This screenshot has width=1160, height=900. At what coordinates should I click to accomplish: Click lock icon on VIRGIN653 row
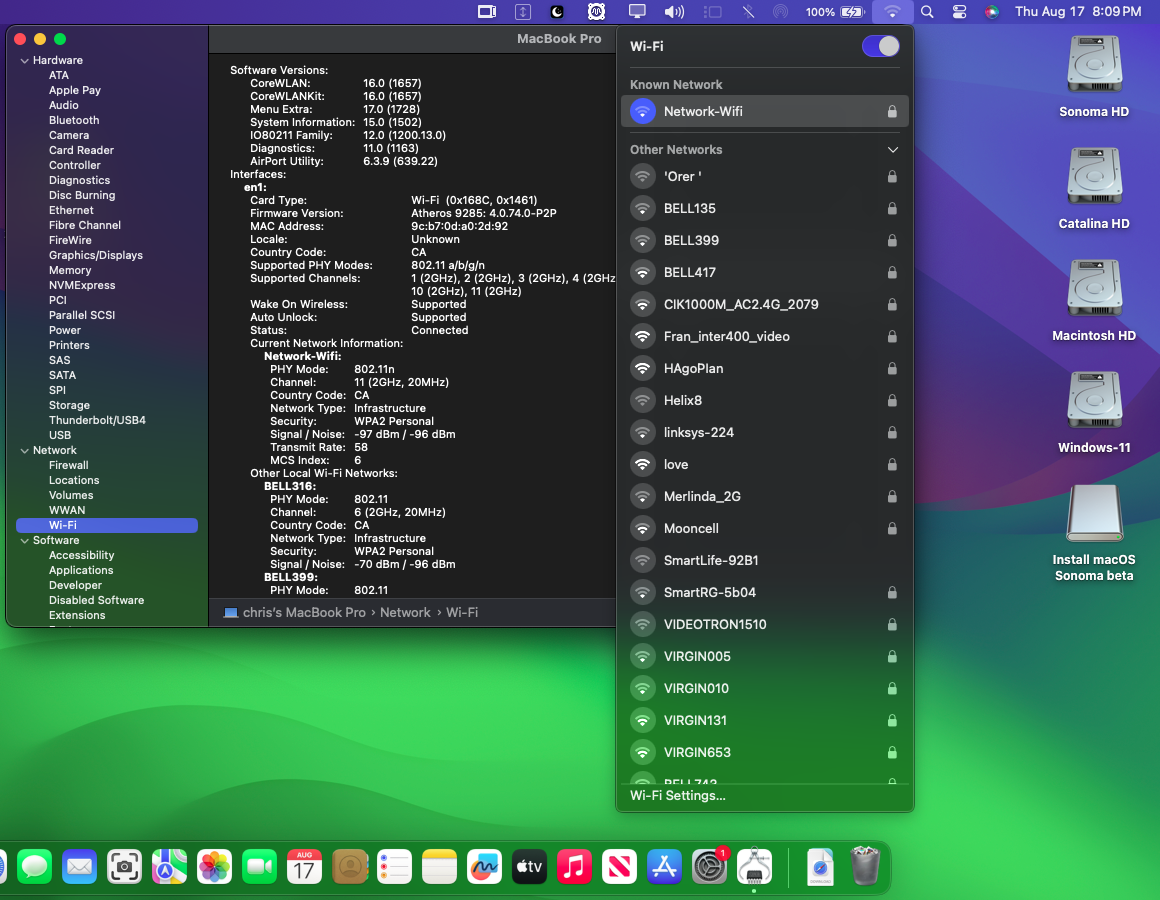pyautogui.click(x=892, y=752)
